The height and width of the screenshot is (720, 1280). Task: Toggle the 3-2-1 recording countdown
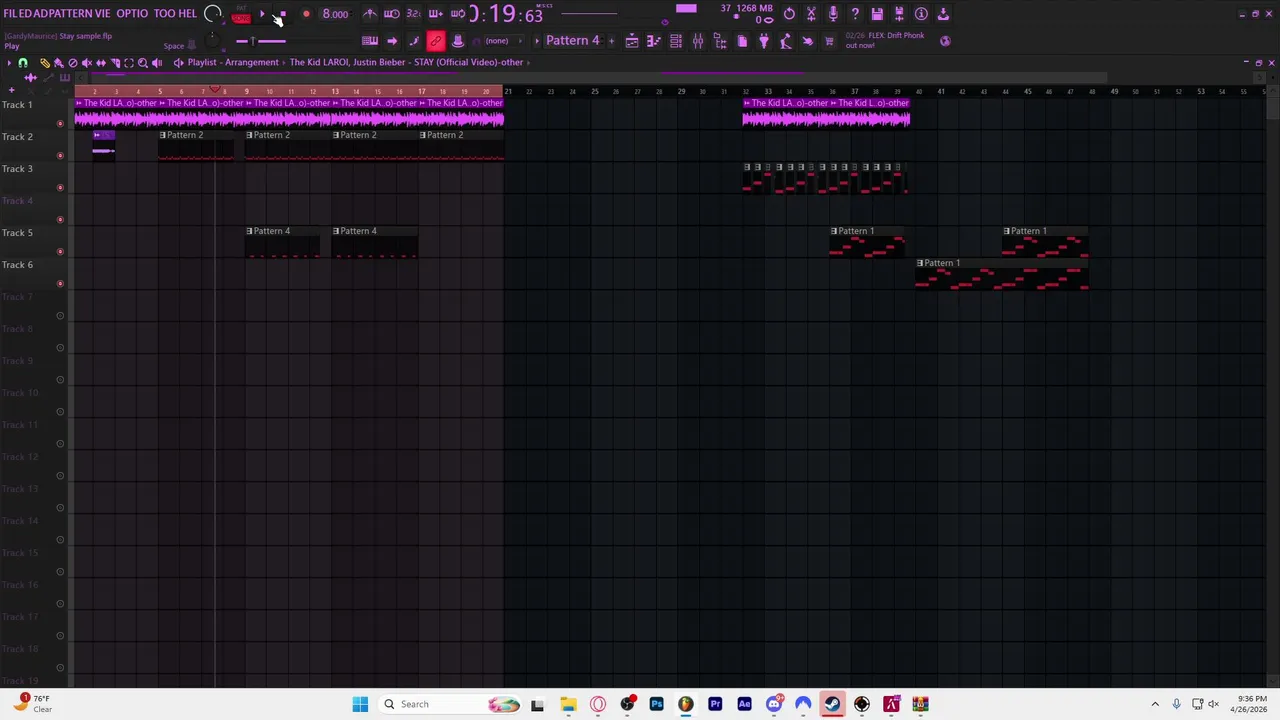pos(413,14)
